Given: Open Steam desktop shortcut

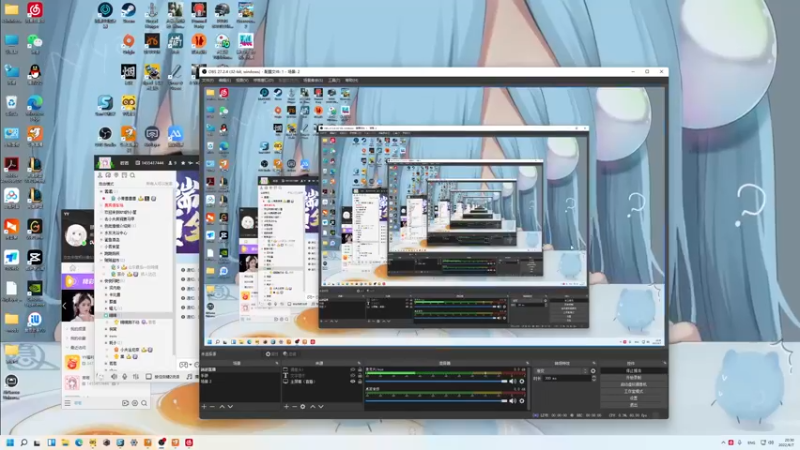Looking at the screenshot, I should coord(128,12).
